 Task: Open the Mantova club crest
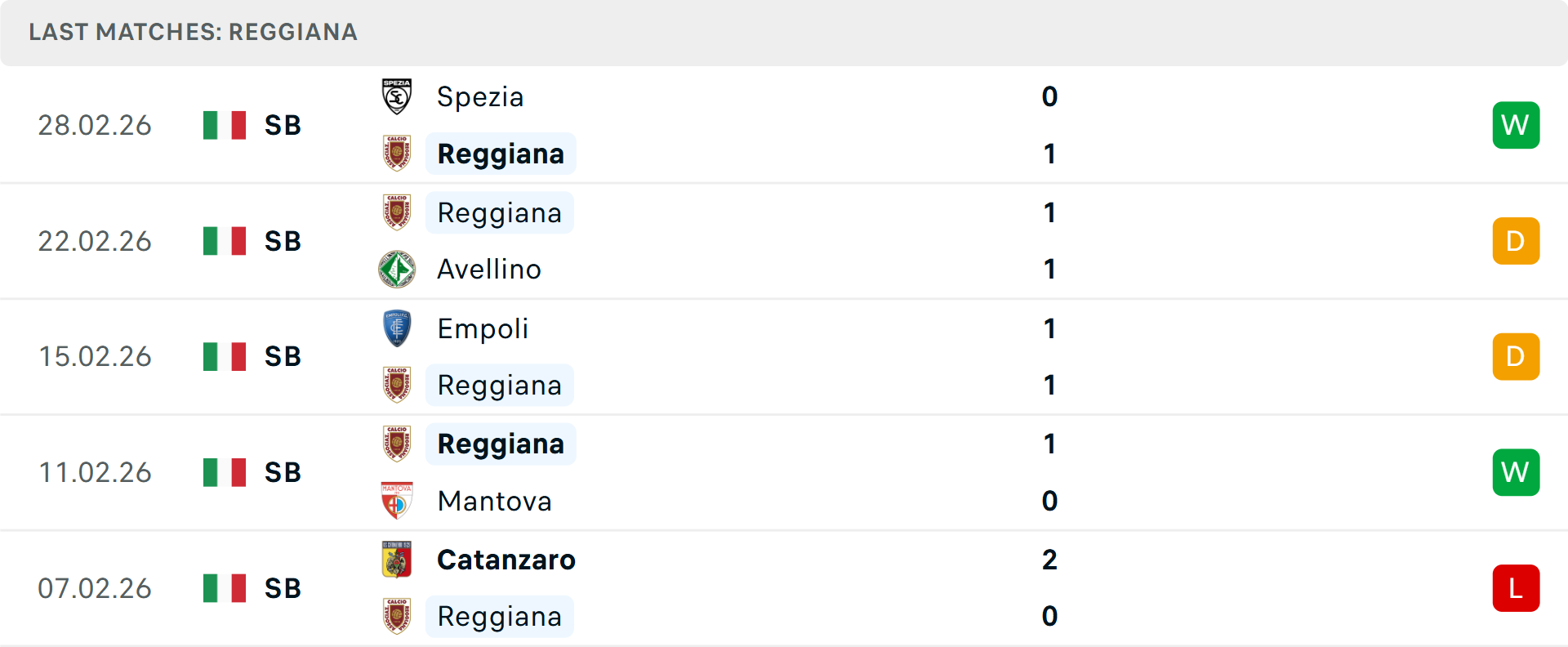pos(397,501)
